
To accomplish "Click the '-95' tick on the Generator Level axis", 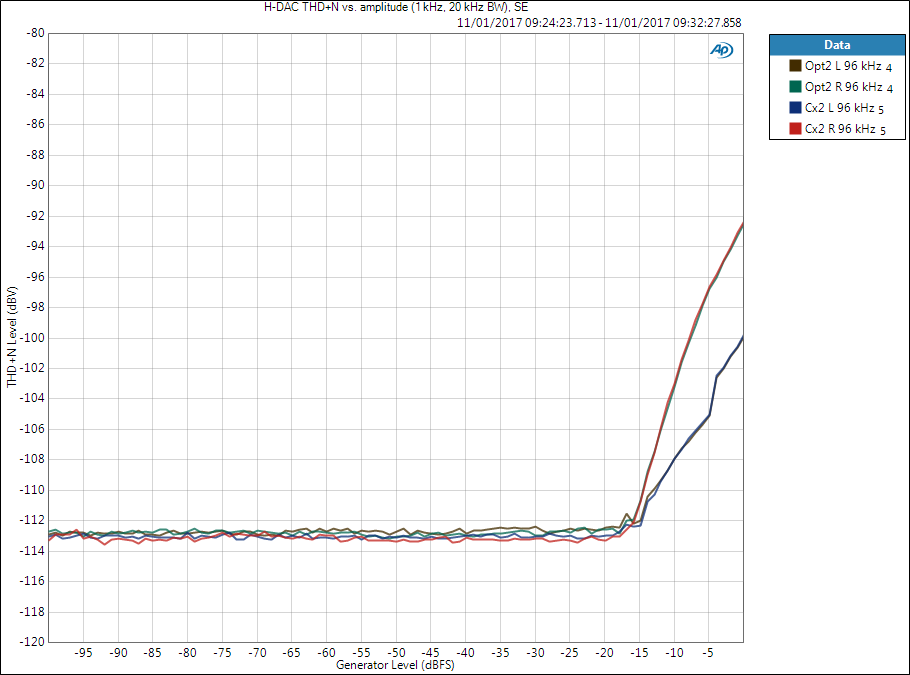I will 83,653.
